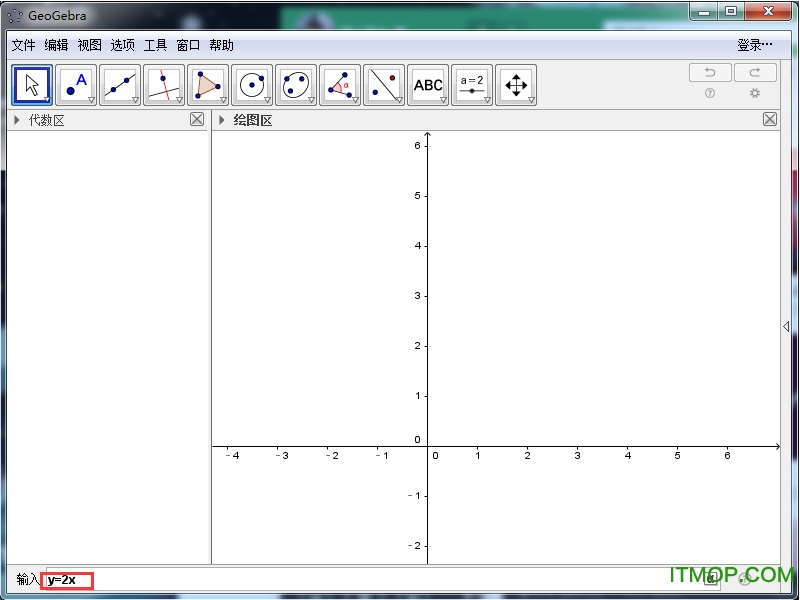Screen dimensions: 800x600
Task: Select the Move Graphics View tool
Action: pos(516,84)
